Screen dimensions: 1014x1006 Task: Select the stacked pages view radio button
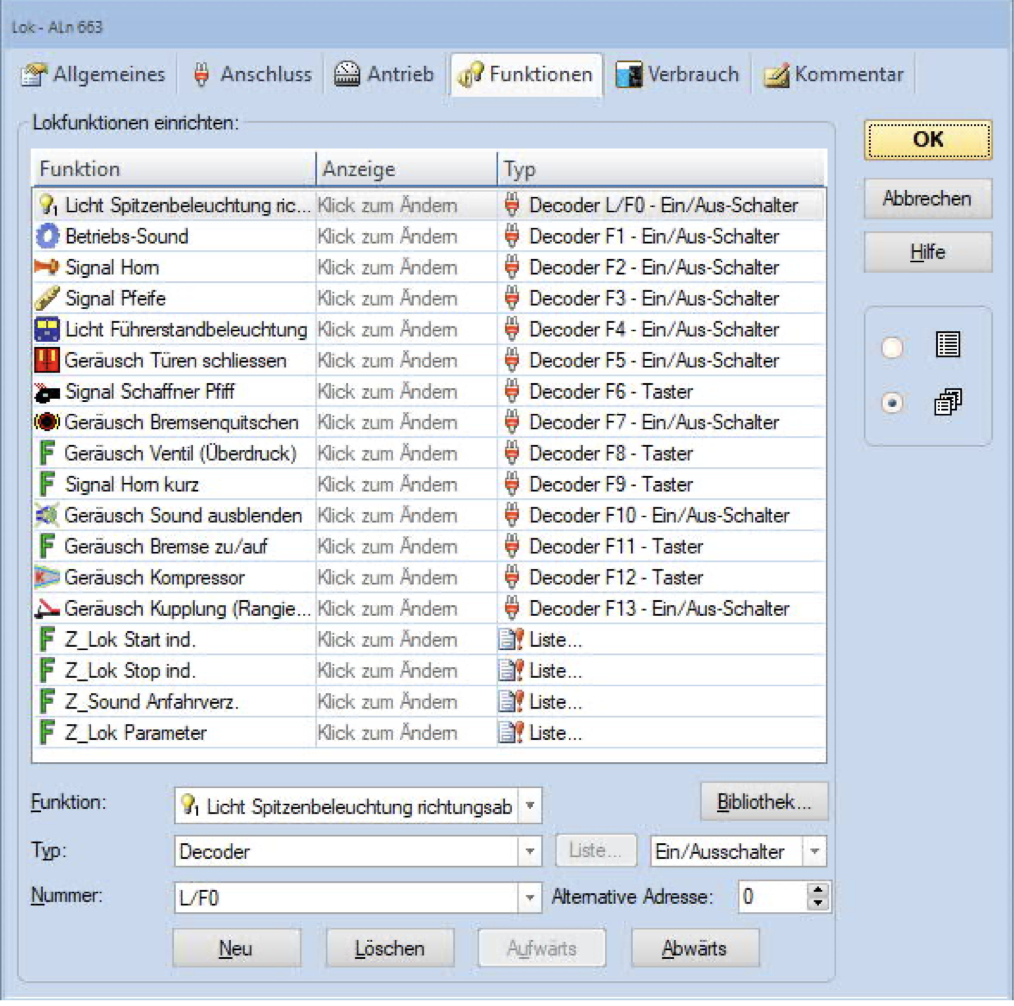(892, 403)
